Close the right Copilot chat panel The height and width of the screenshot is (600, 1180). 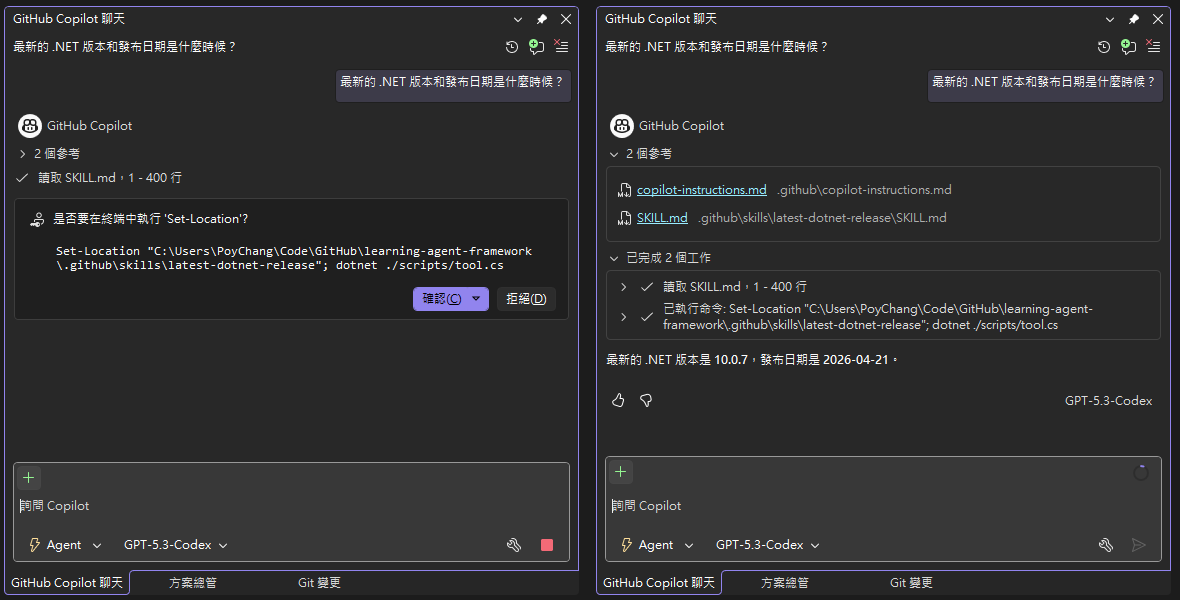[1158, 19]
